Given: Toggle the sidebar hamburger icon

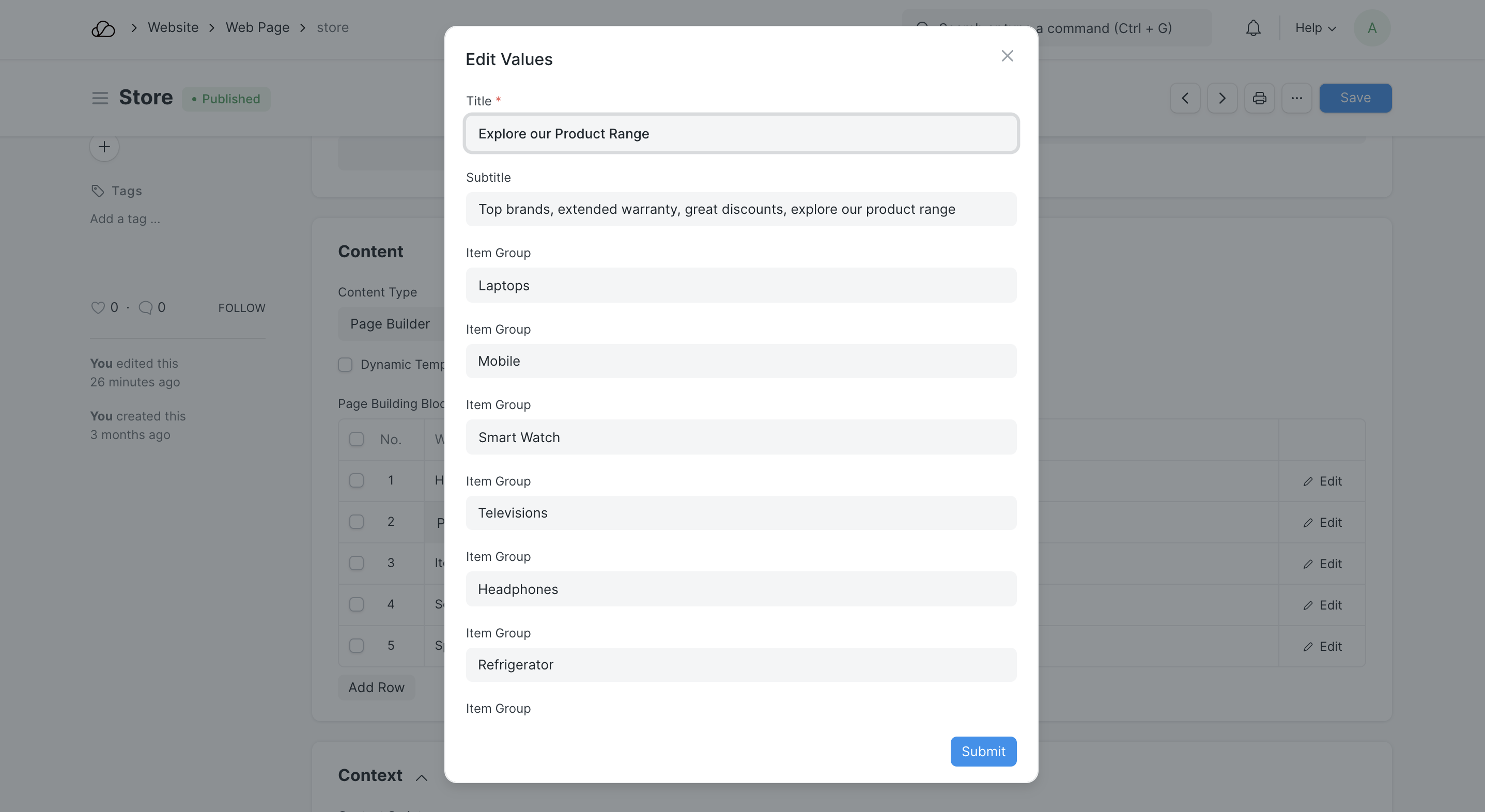Looking at the screenshot, I should (x=100, y=98).
